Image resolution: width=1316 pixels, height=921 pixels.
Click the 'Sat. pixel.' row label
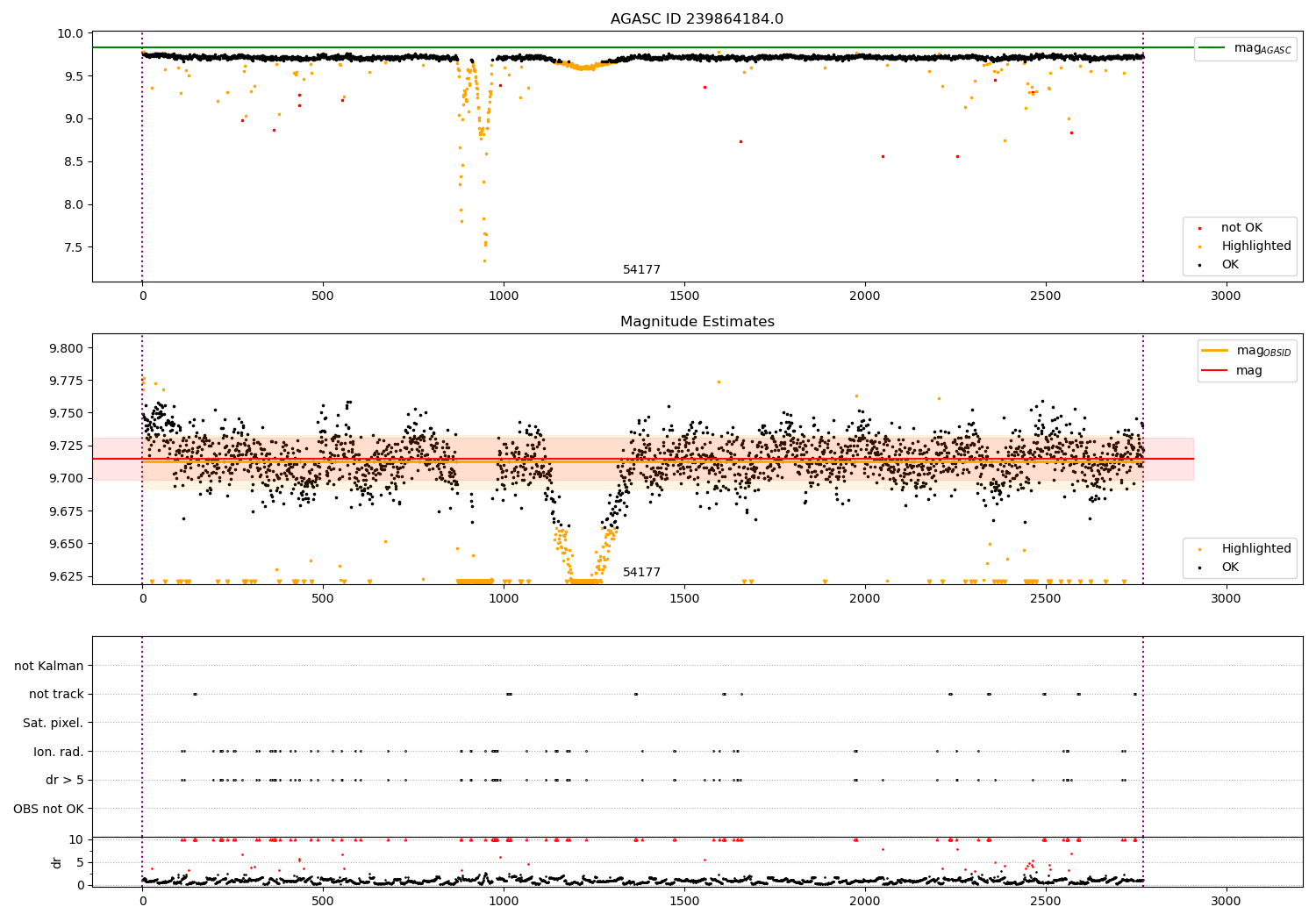point(54,723)
